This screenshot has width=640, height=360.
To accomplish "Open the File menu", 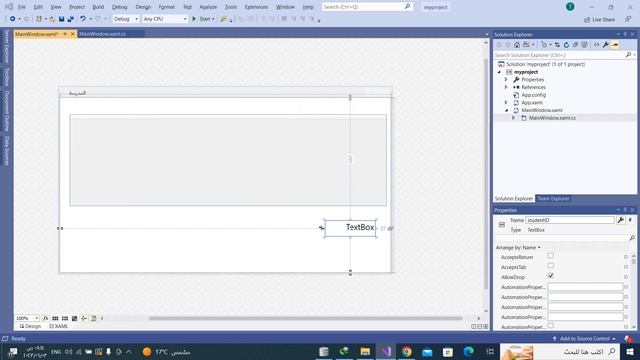I will coord(21,7).
